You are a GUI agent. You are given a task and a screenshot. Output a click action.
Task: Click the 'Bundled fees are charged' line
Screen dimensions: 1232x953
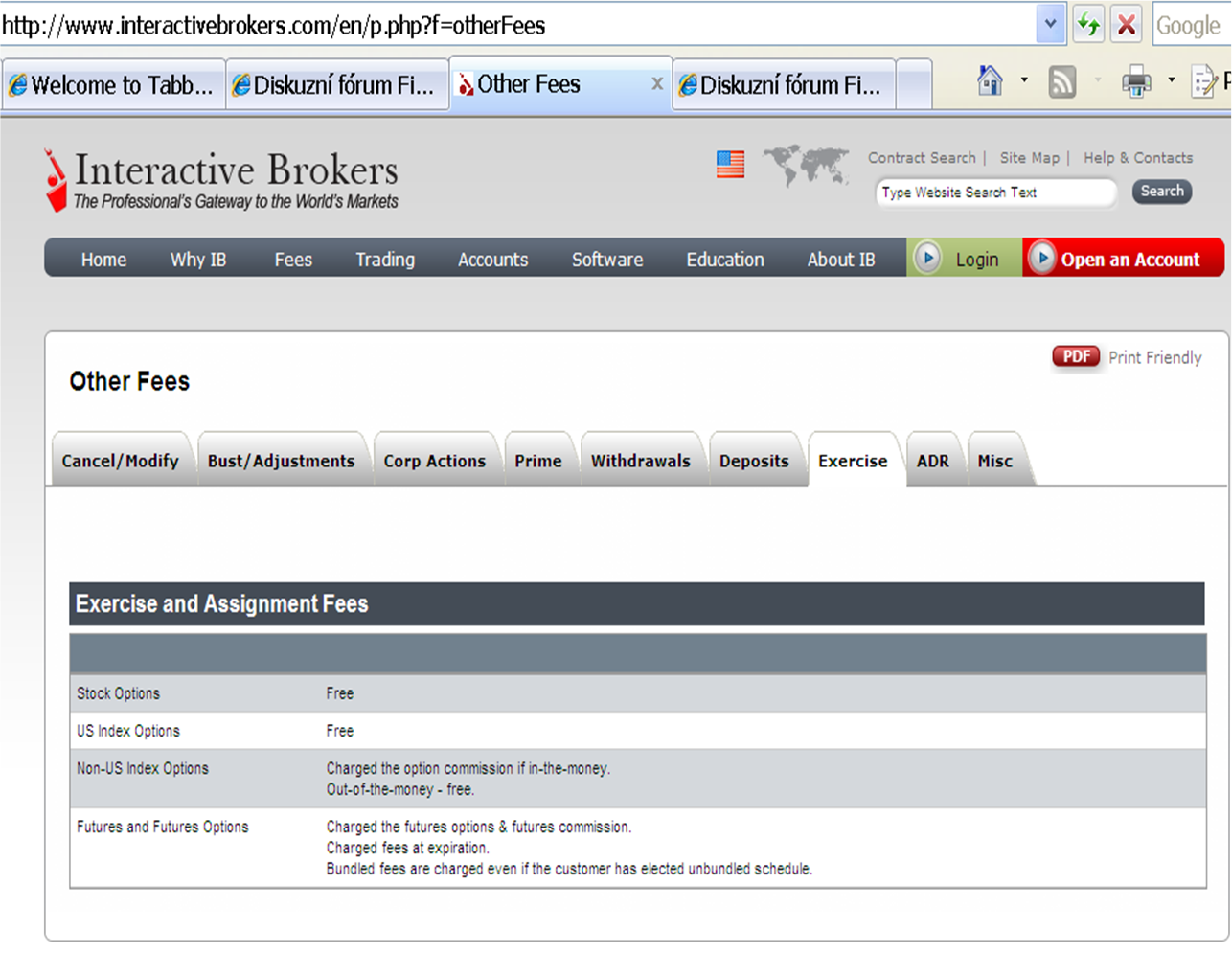[569, 869]
